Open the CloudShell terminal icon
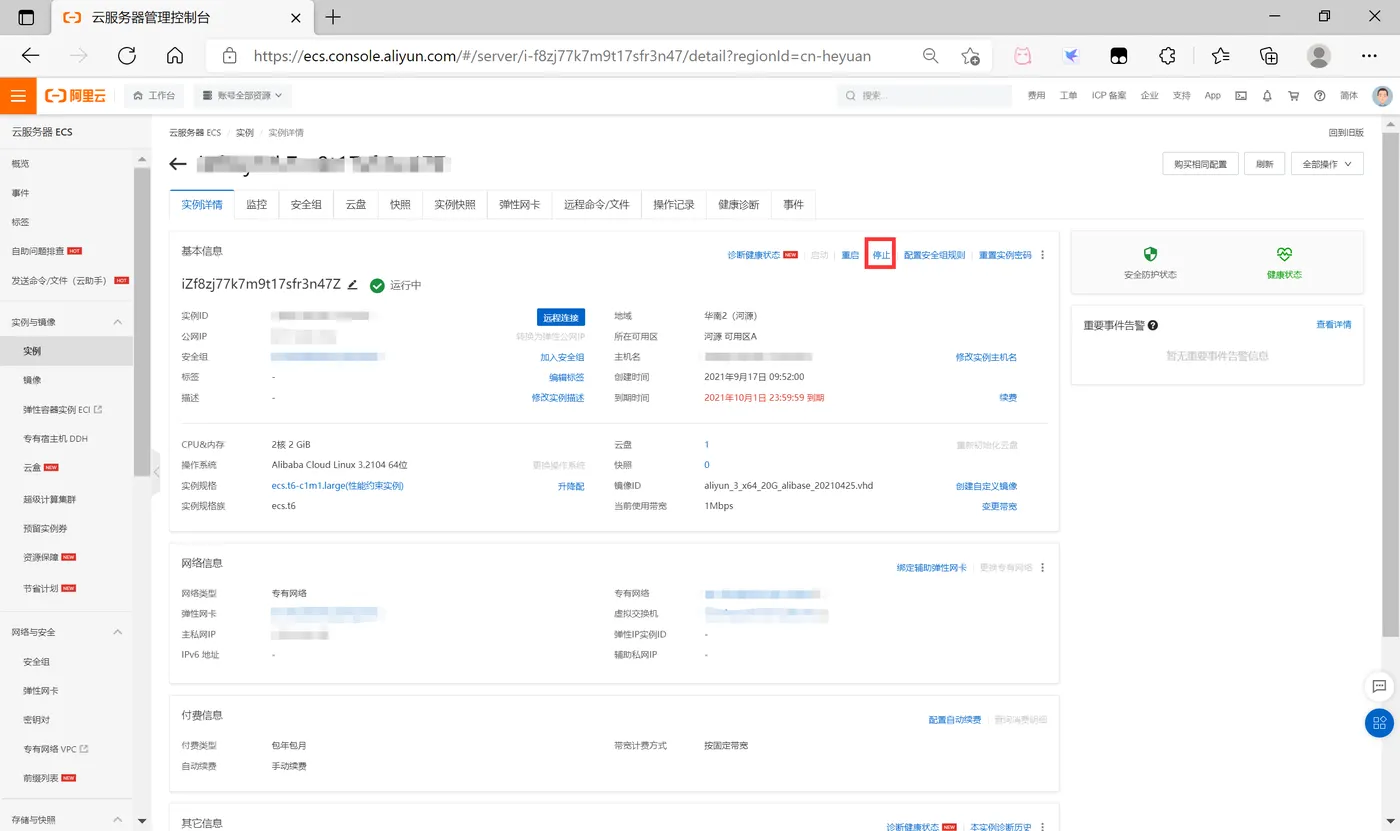Viewport: 1400px width, 831px height. [1241, 96]
